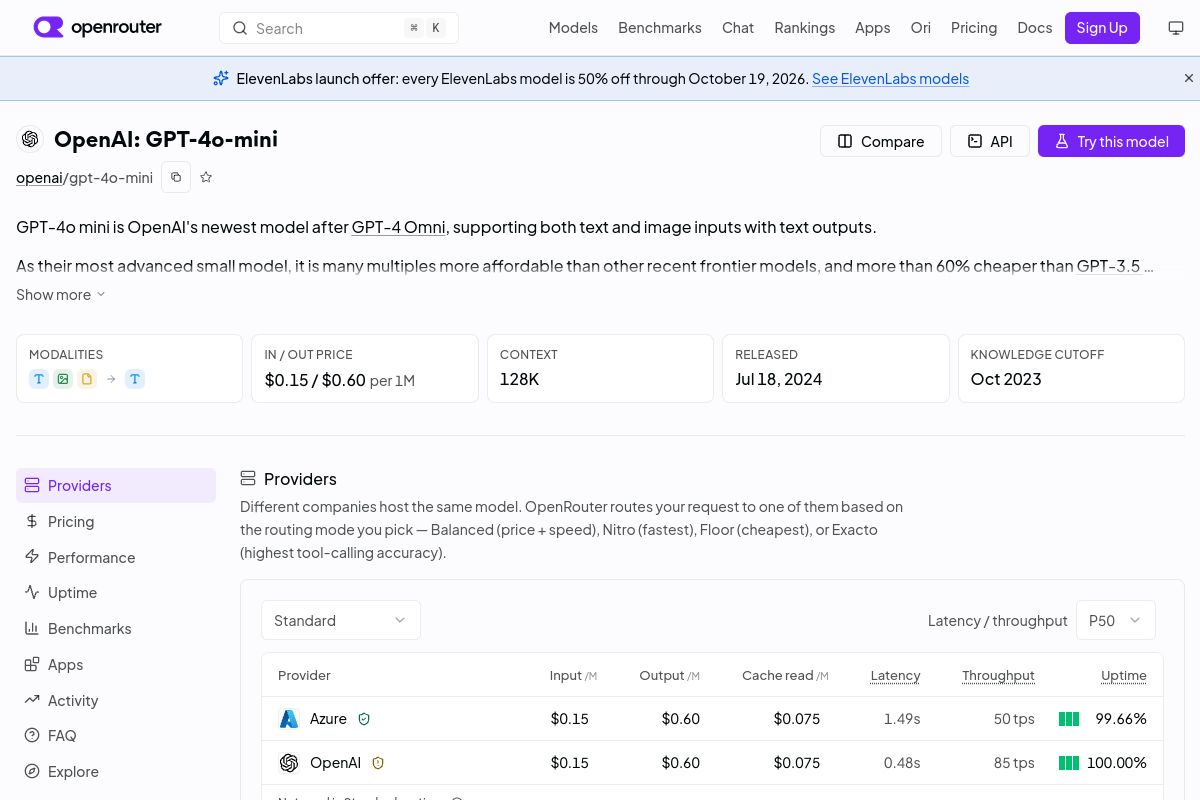
Task: Open the Activity sidebar section
Action: pyautogui.click(x=116, y=700)
